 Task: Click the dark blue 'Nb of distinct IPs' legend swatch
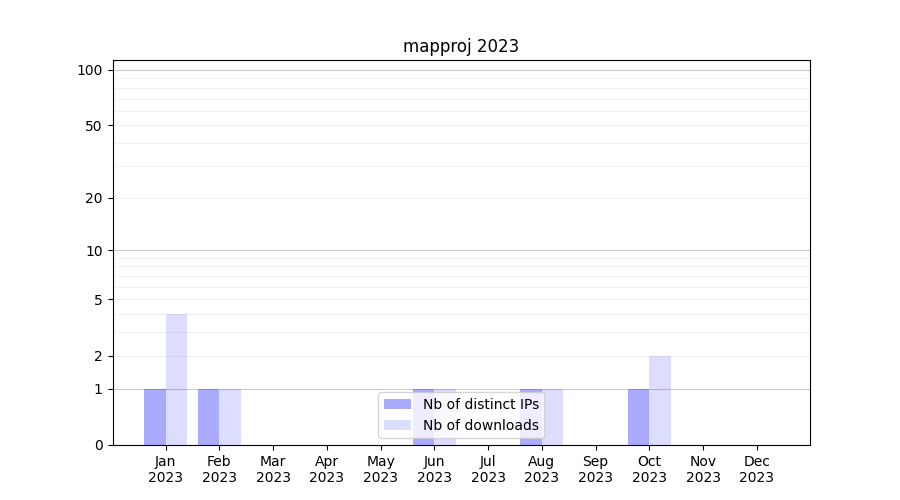coord(397,404)
